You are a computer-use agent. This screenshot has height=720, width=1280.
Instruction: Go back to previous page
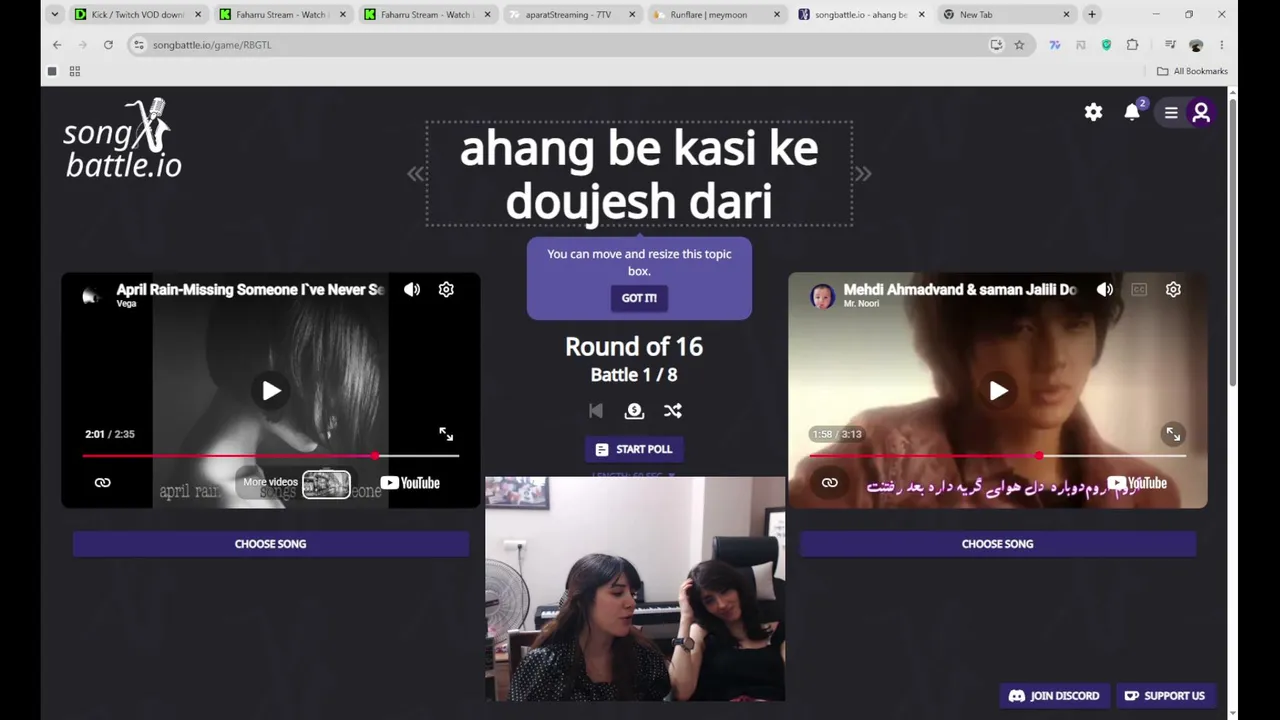(x=57, y=45)
